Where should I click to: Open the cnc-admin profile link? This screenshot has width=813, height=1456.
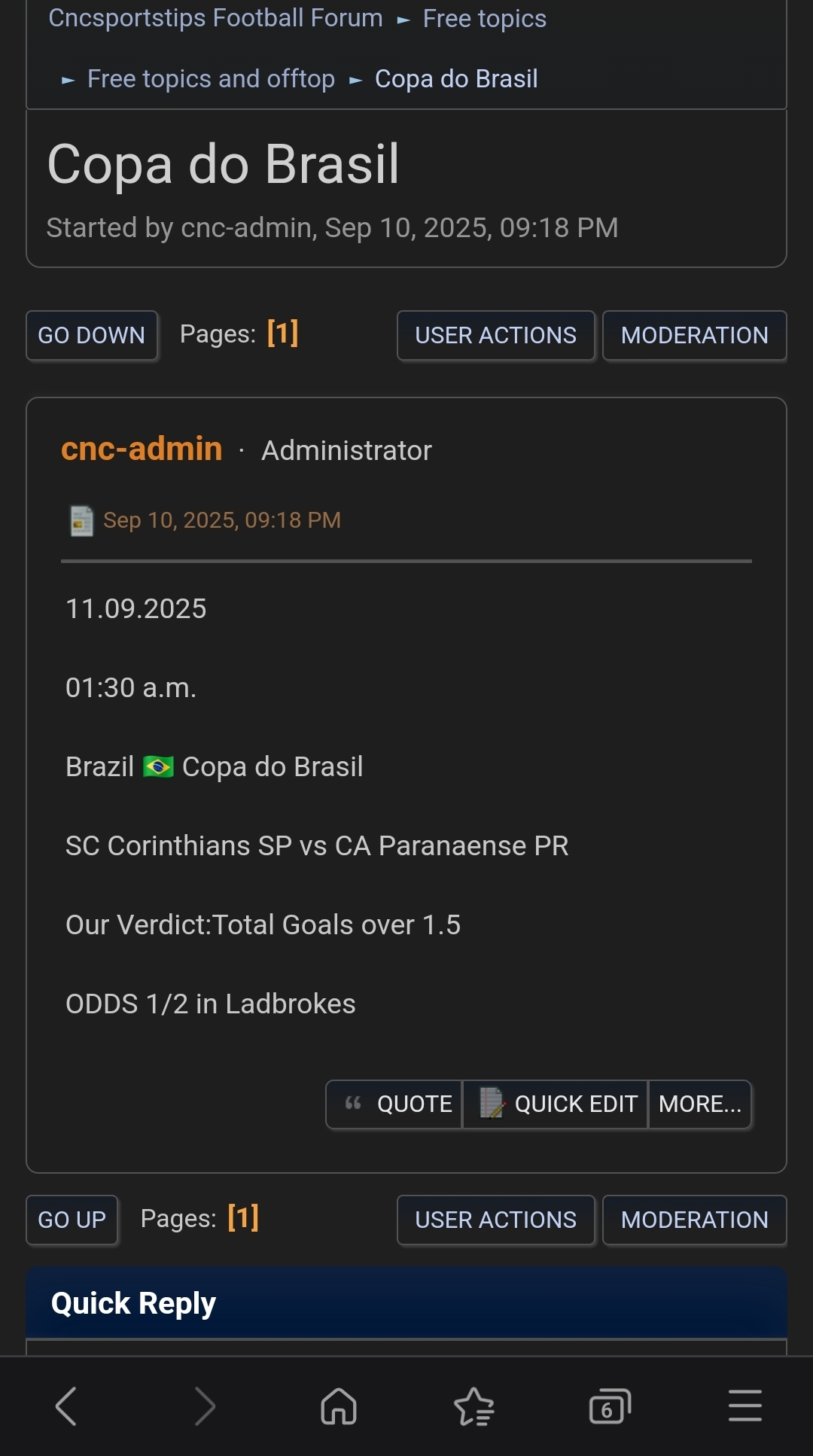point(142,449)
